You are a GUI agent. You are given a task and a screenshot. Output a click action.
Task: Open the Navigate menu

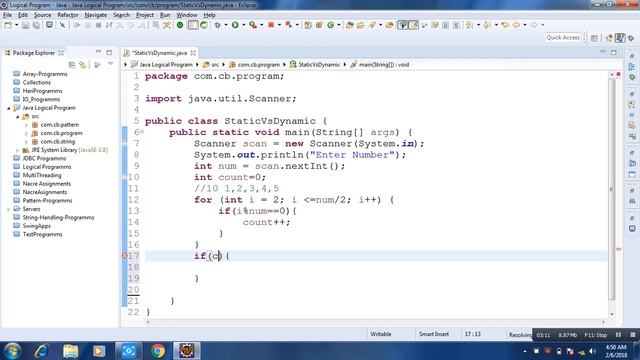click(x=96, y=15)
